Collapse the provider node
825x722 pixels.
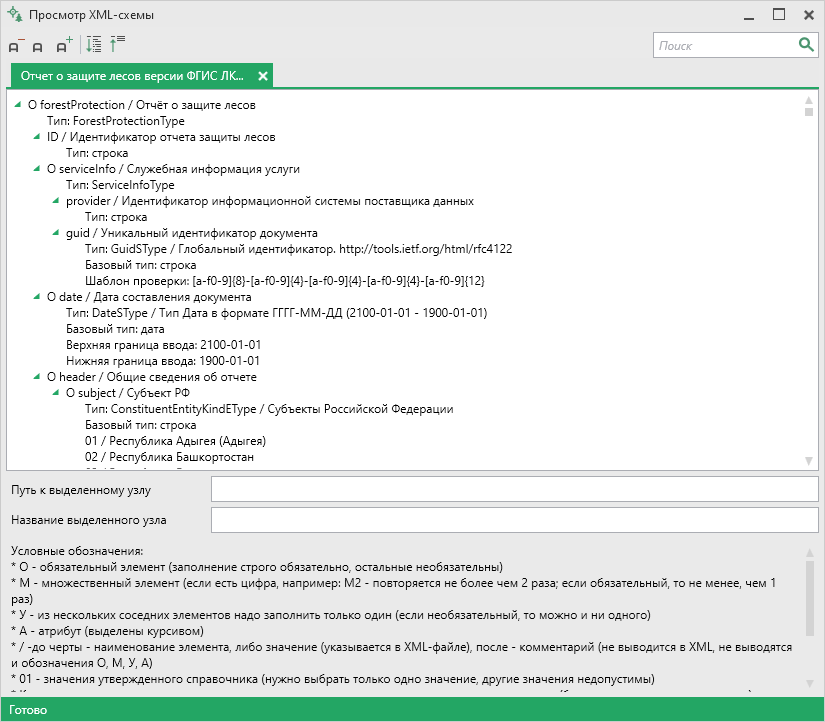pos(56,201)
